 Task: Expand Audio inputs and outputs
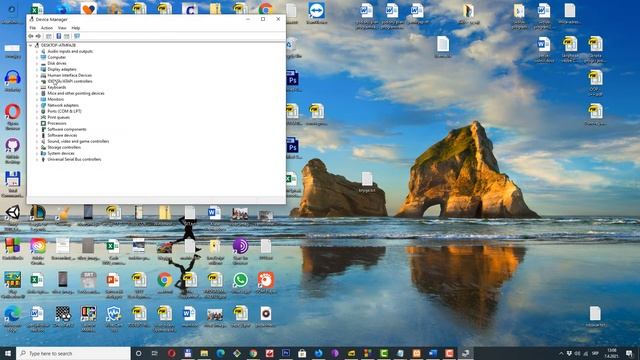[x=37, y=51]
